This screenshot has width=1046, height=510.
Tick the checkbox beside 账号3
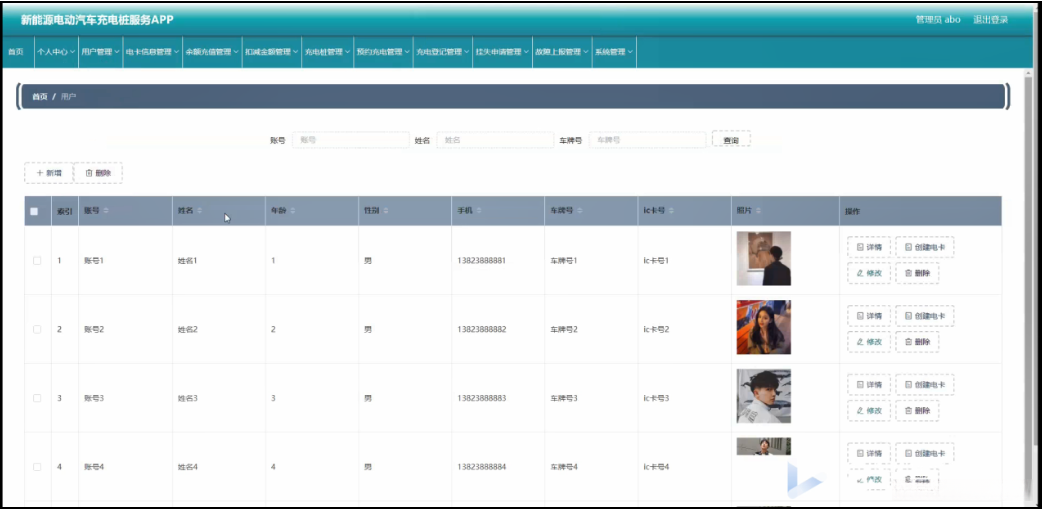click(37, 398)
